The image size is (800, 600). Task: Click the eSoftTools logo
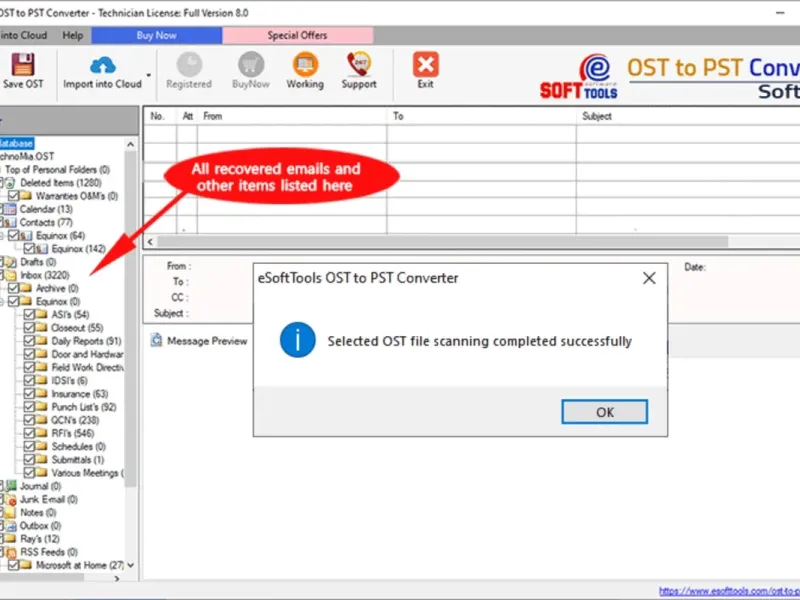[579, 77]
